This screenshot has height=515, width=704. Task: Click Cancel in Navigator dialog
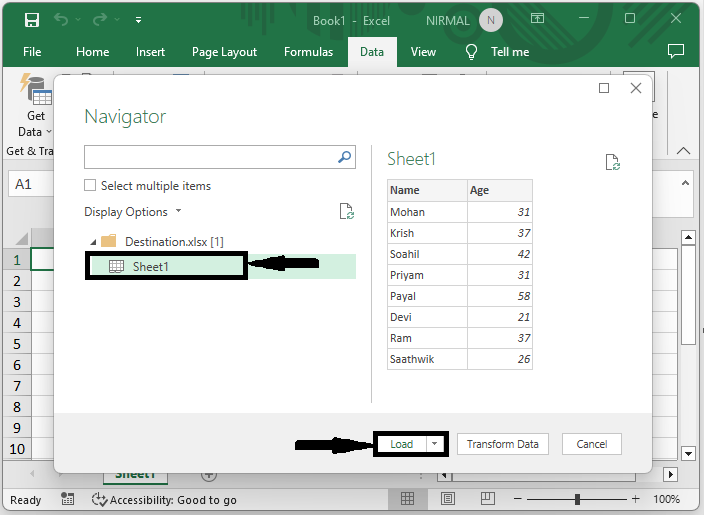592,444
